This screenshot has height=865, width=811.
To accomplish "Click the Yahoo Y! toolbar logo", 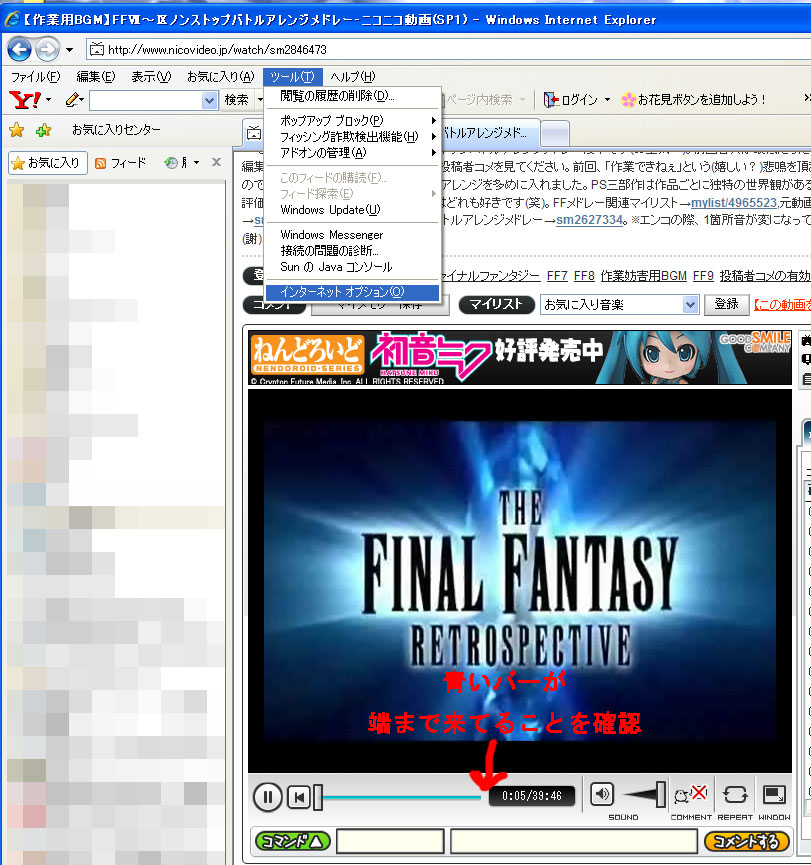I will 25,100.
